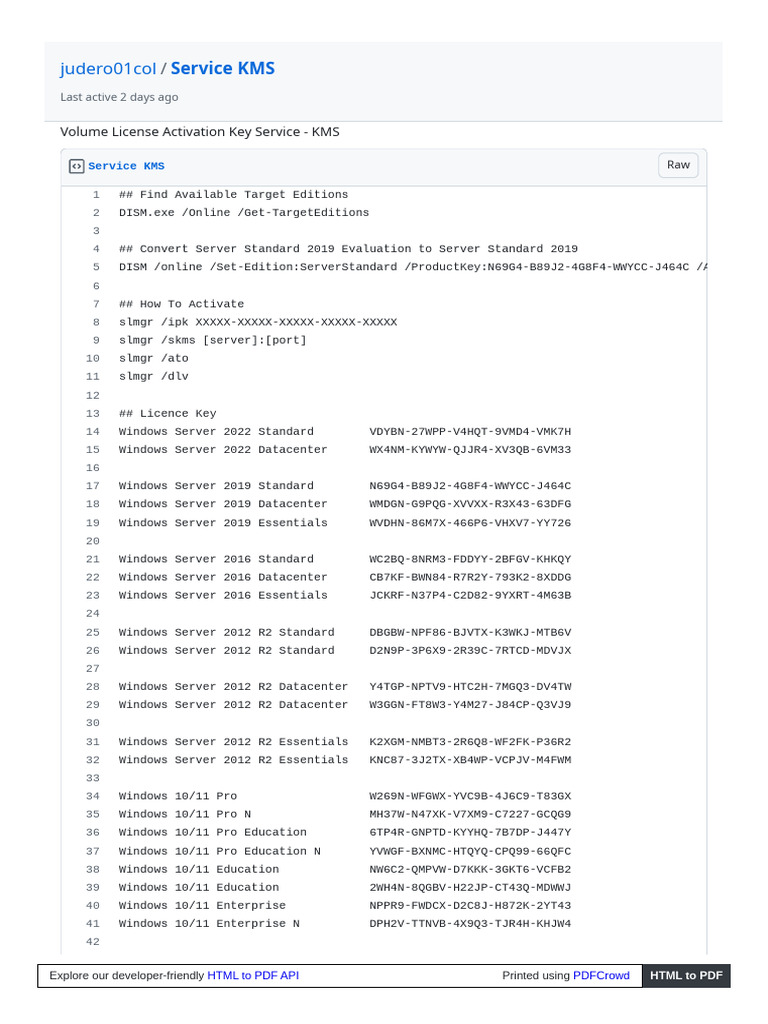
Task: Click key 2WH4N-8QGBV-H22JP-CT43Q-MDWWJ
Action: coord(470,888)
